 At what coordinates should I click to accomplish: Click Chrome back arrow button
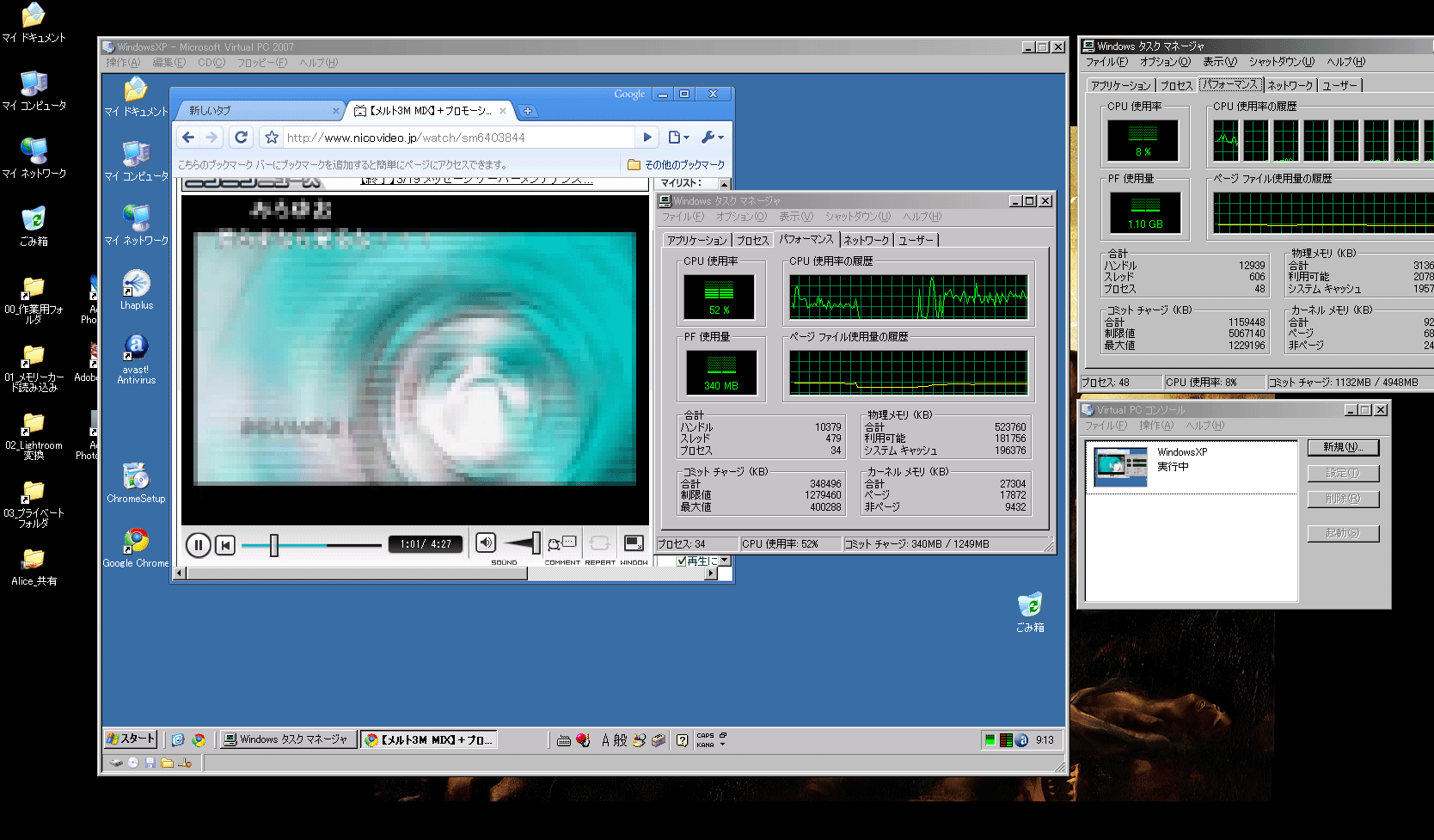click(188, 137)
